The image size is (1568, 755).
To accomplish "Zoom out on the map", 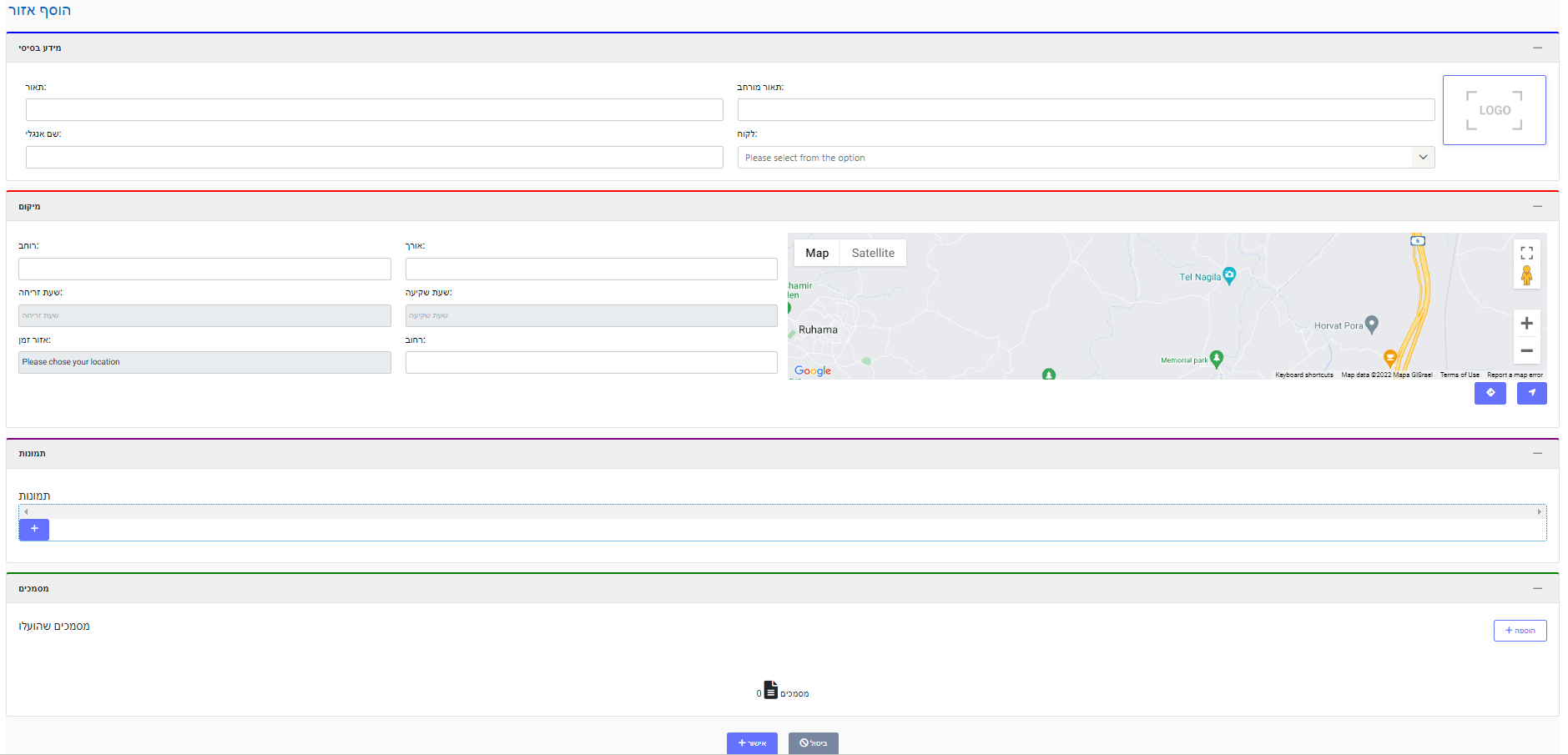I will tap(1526, 351).
